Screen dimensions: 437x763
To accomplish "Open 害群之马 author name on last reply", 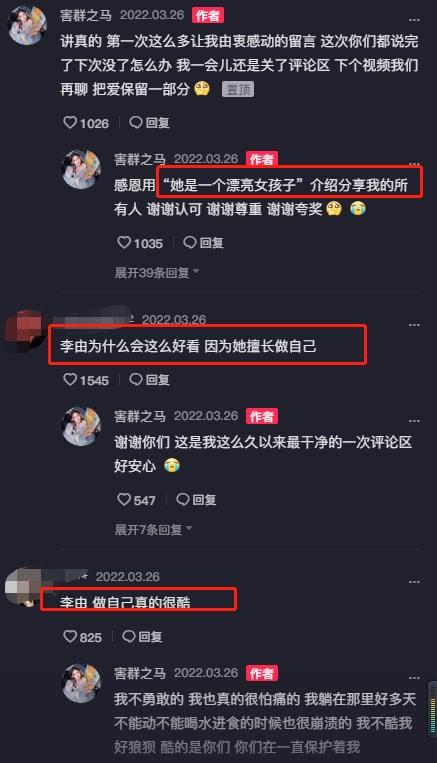I will [140, 673].
